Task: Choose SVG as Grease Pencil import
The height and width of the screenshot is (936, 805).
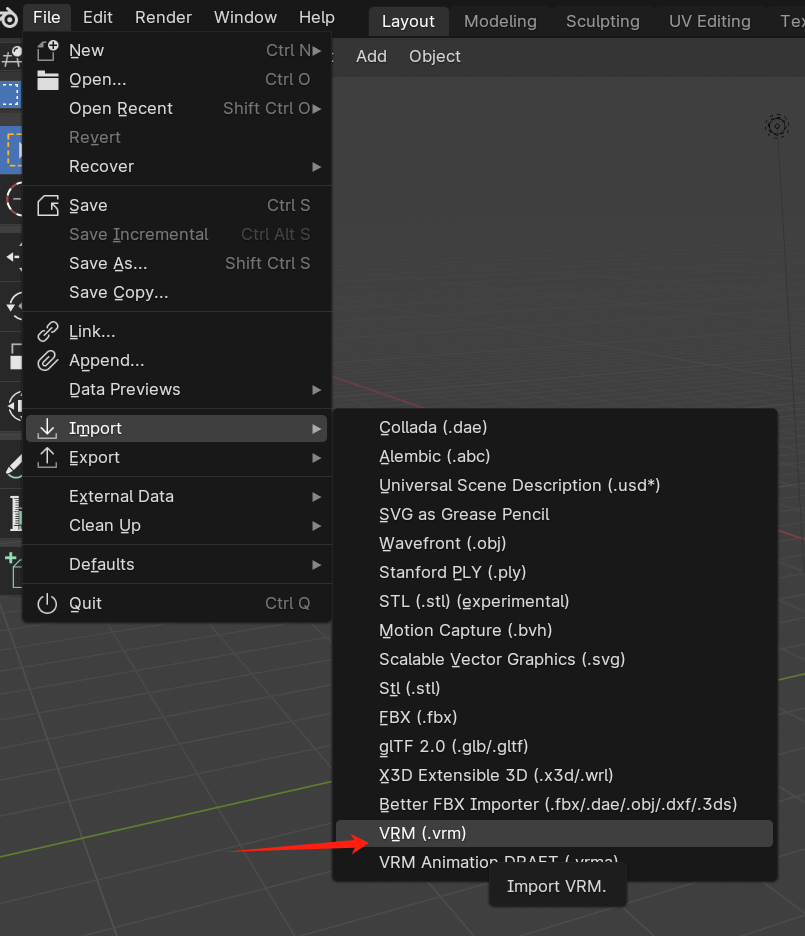Action: [x=554, y=515]
